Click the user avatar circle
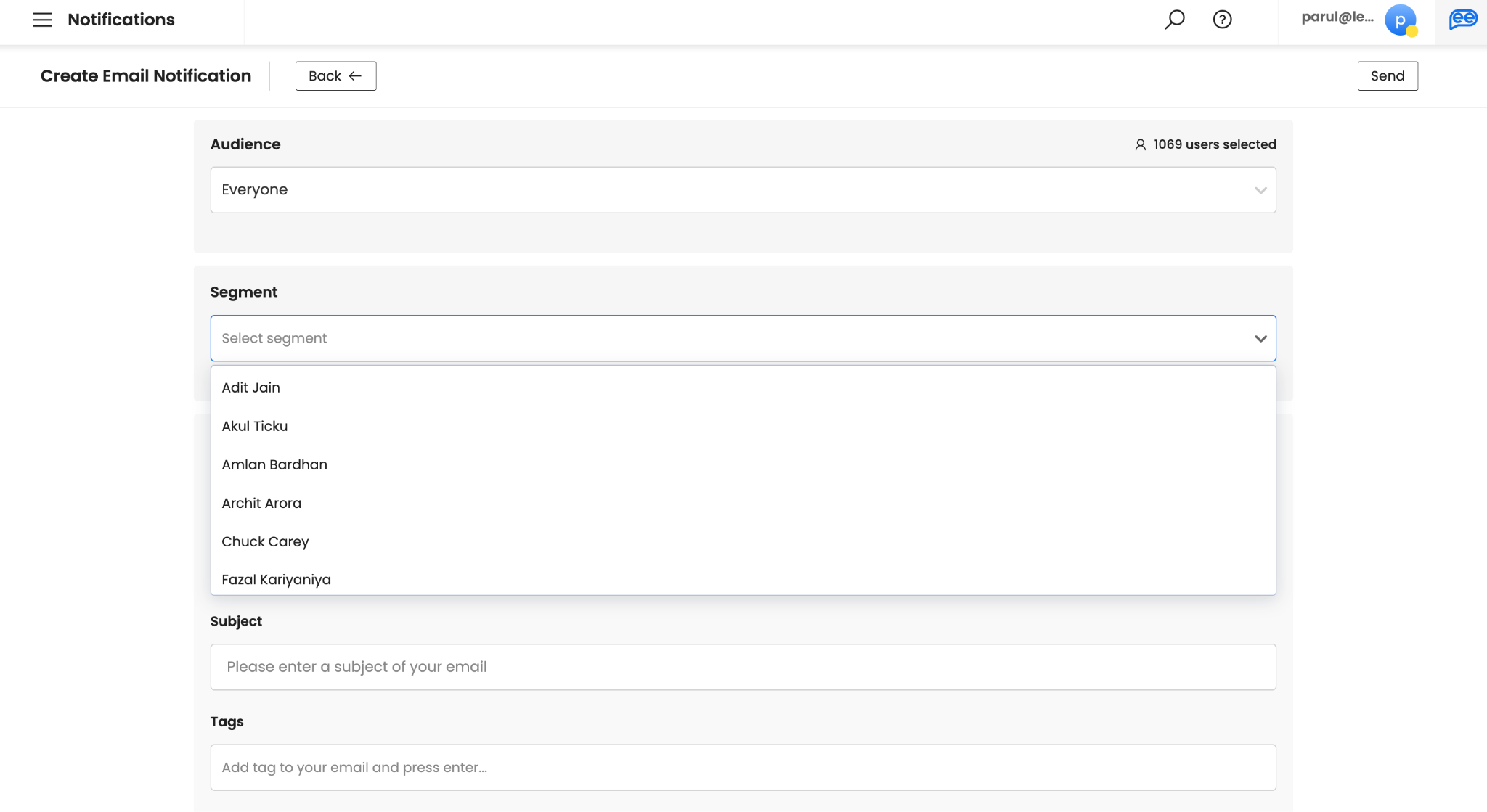 click(1400, 20)
